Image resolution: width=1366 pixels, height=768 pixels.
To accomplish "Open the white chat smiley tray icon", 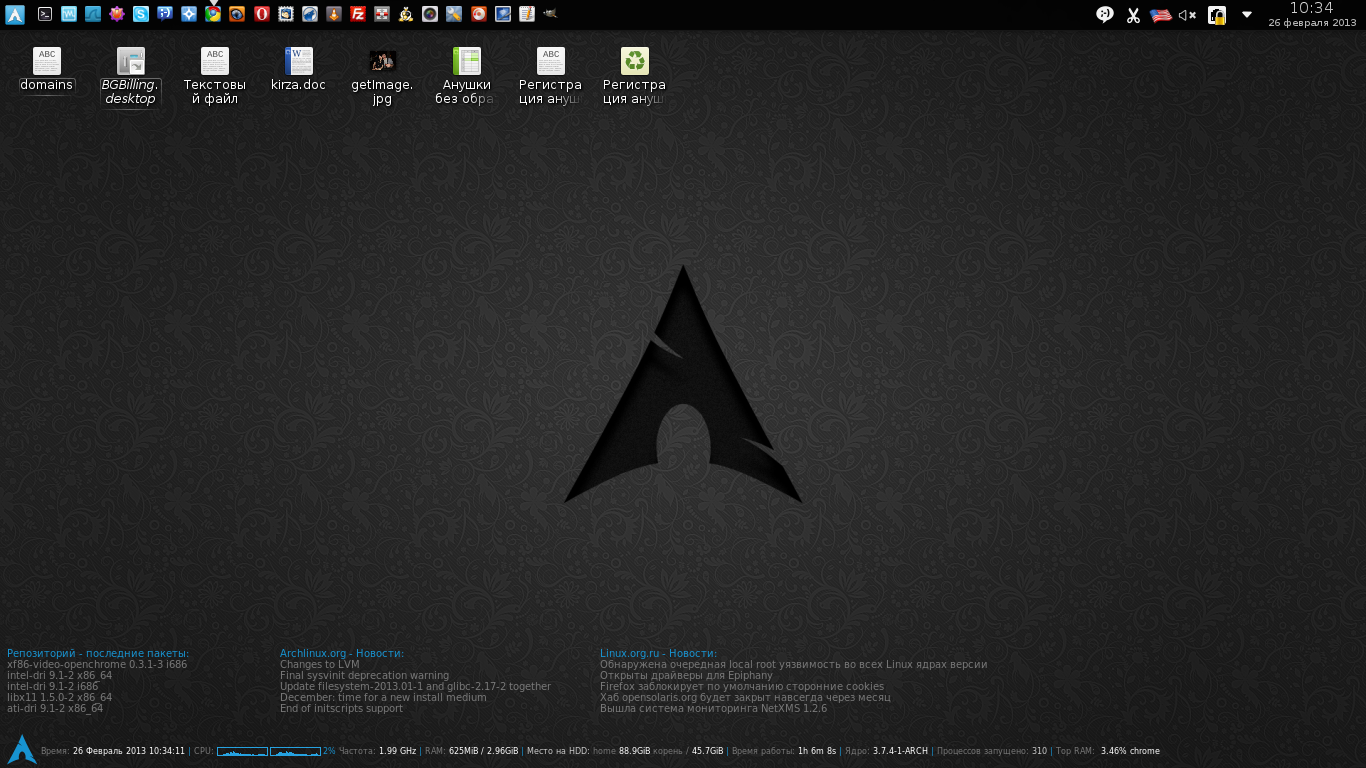I will (1105, 14).
